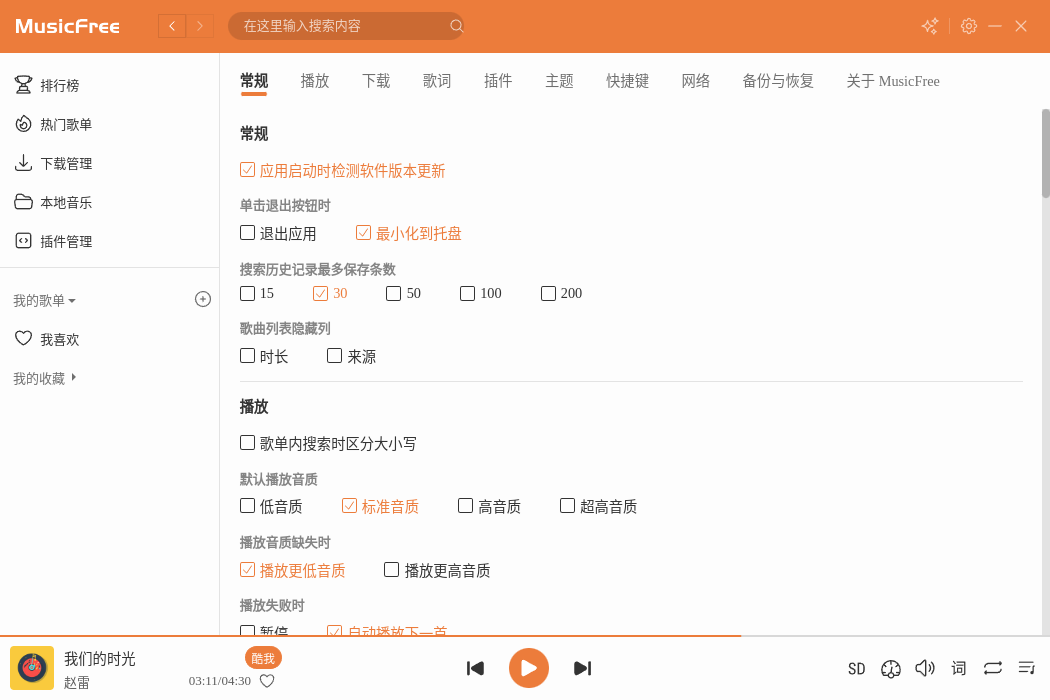Hide the 时长 column checkbox
The image size is (1050, 700).
click(x=248, y=356)
